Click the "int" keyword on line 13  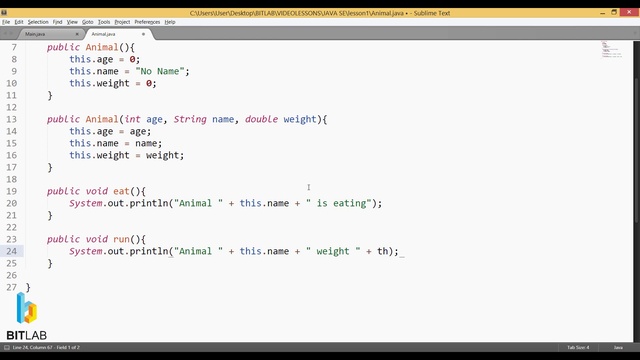point(132,119)
